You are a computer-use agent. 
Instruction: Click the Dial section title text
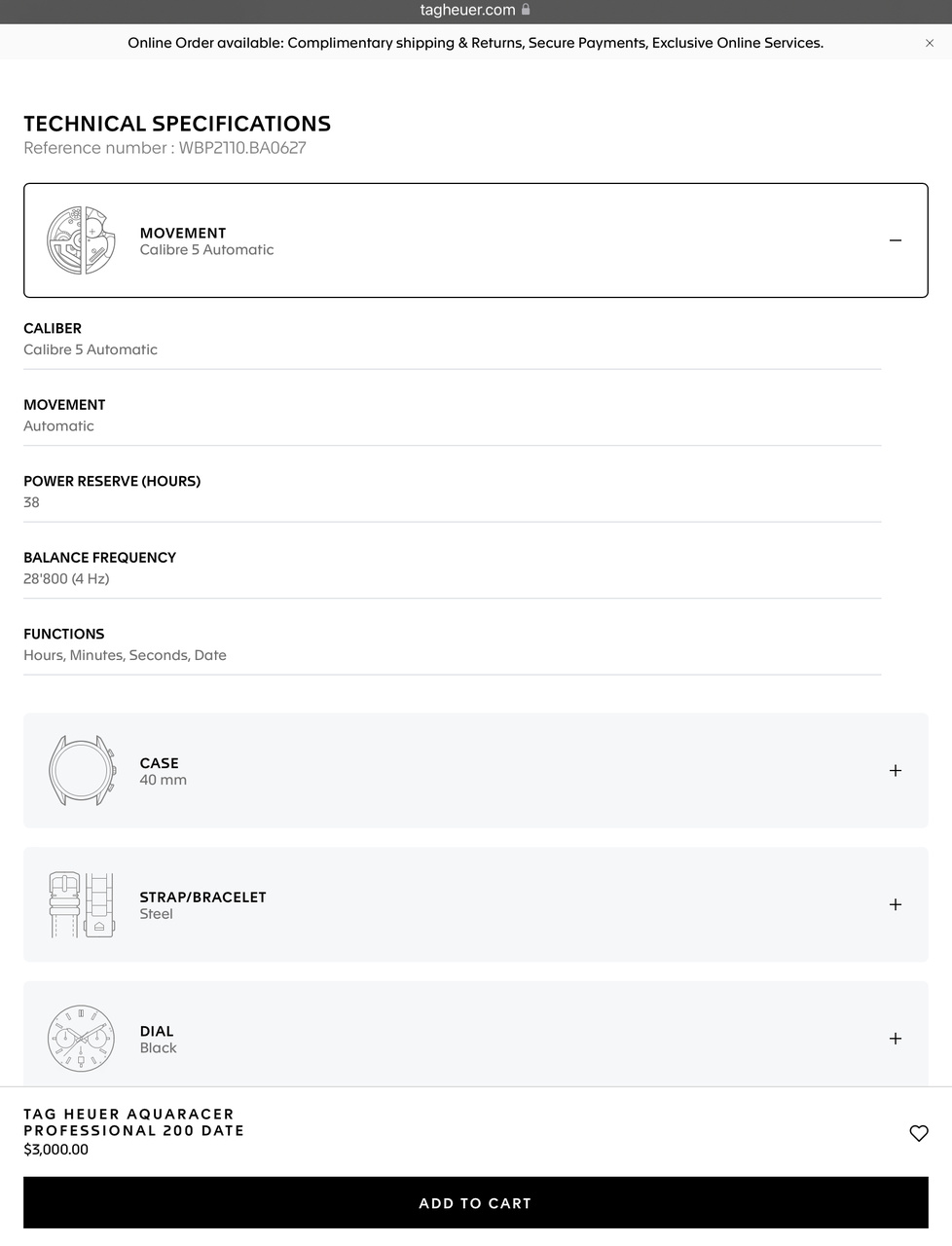[x=157, y=1031]
